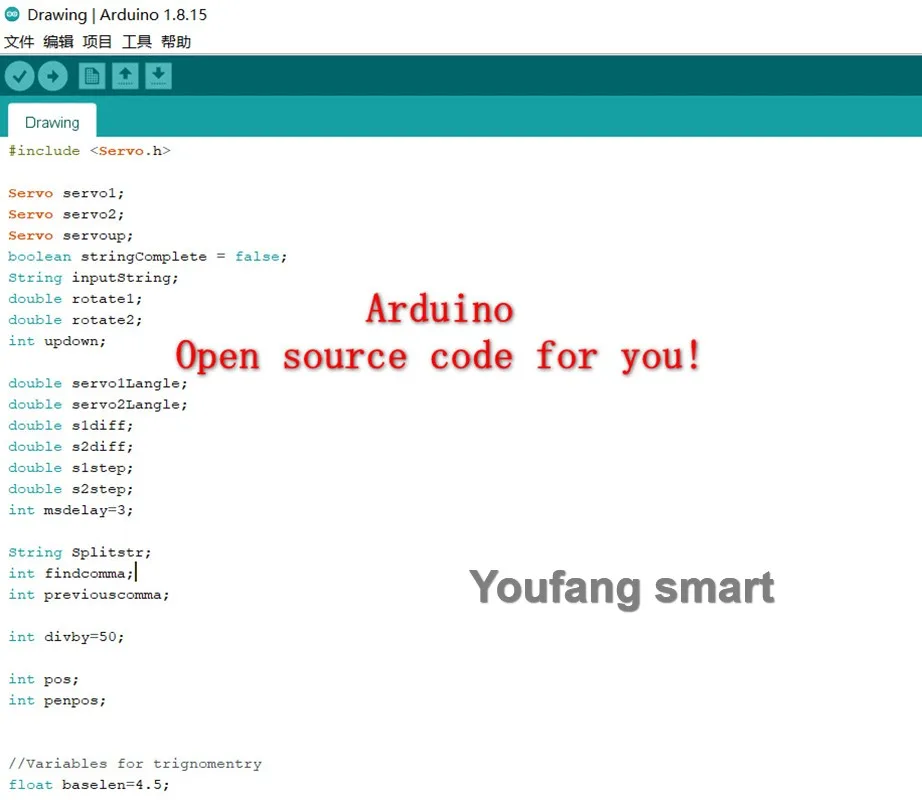This screenshot has width=922, height=800.
Task: Open the 帮助 (Help) menu
Action: coord(176,42)
